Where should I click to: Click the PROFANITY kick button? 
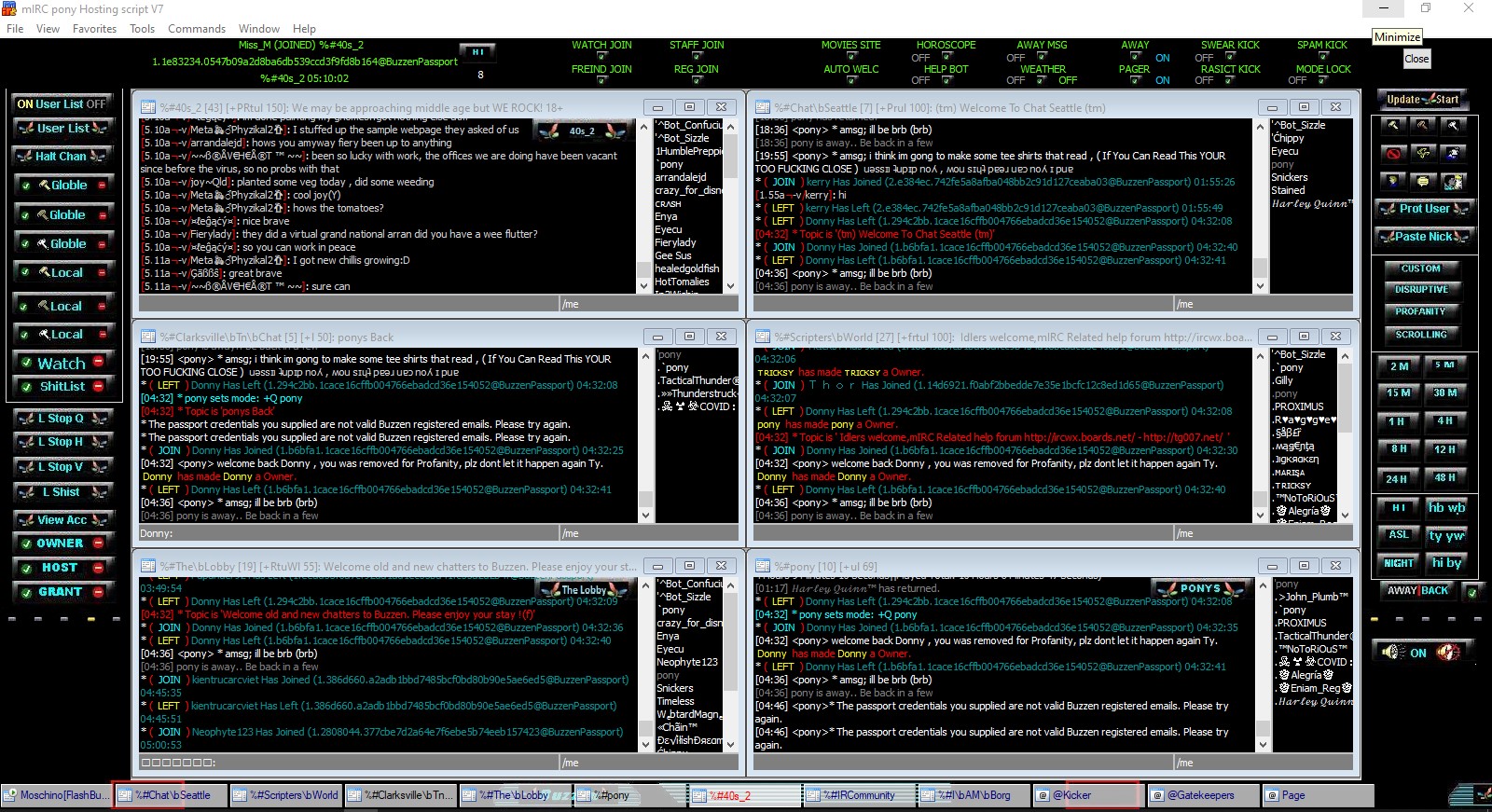1421,312
